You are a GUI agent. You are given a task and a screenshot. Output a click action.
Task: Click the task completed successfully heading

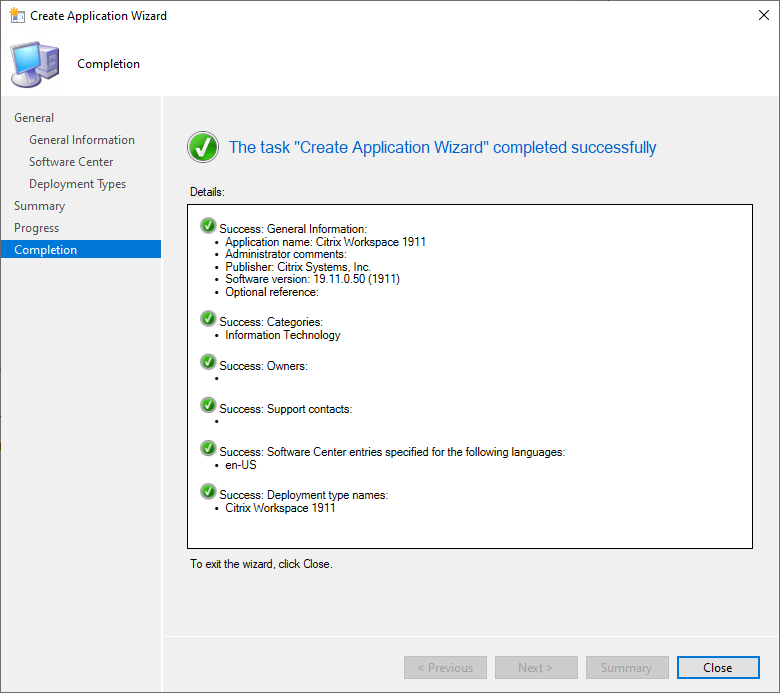pyautogui.click(x=442, y=147)
